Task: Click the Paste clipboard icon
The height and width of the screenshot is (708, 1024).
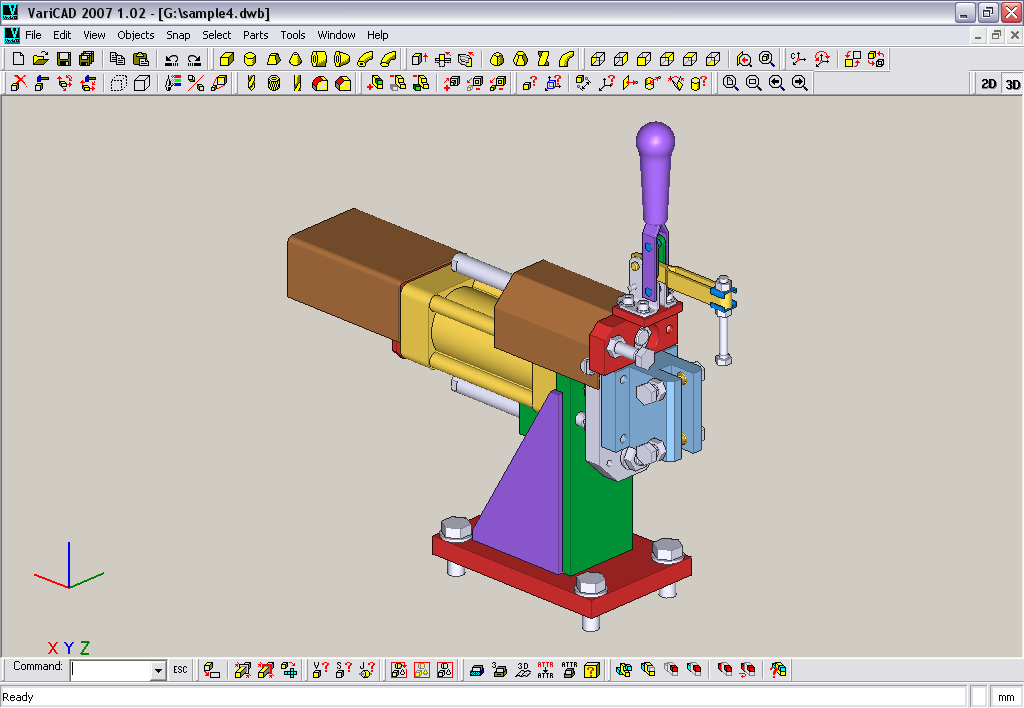Action: point(140,60)
